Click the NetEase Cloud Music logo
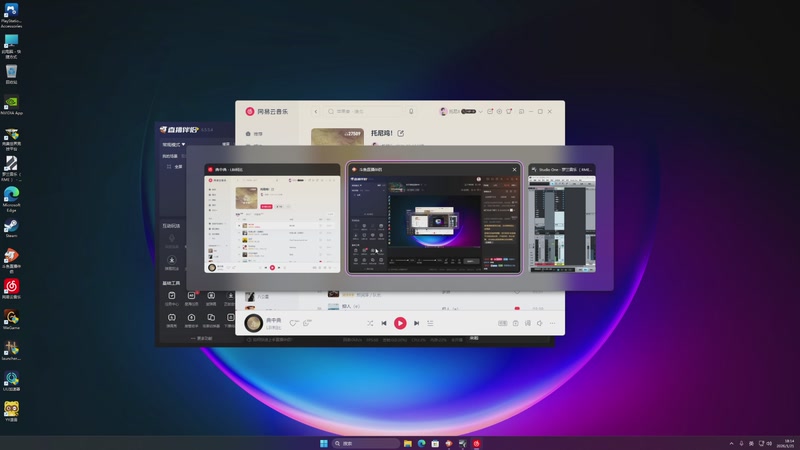 coord(267,111)
